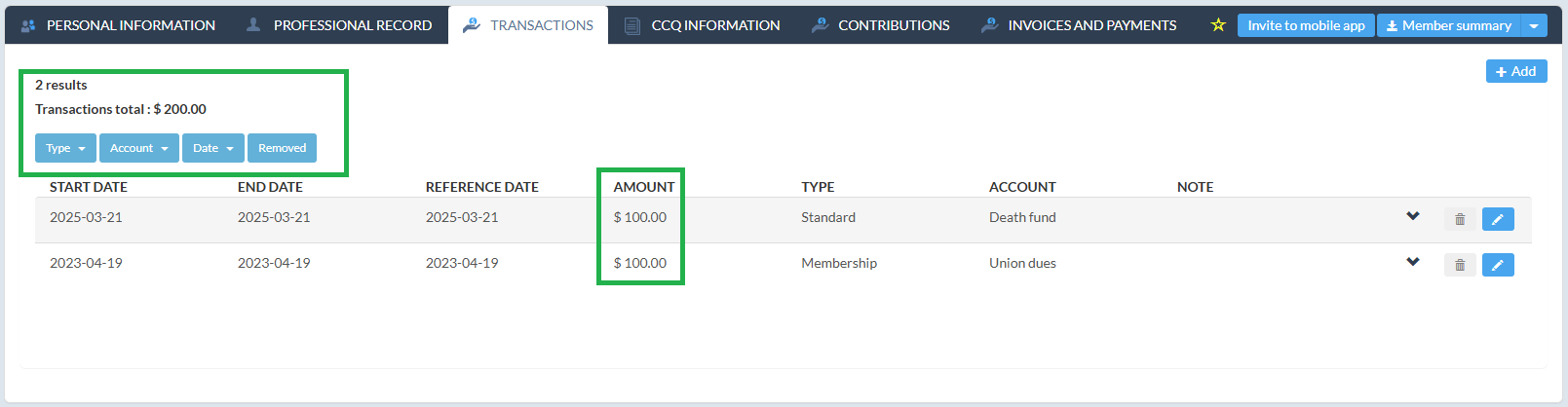The width and height of the screenshot is (1568, 407).
Task: Expand the Union dues row with its chevron
Action: tap(1413, 262)
